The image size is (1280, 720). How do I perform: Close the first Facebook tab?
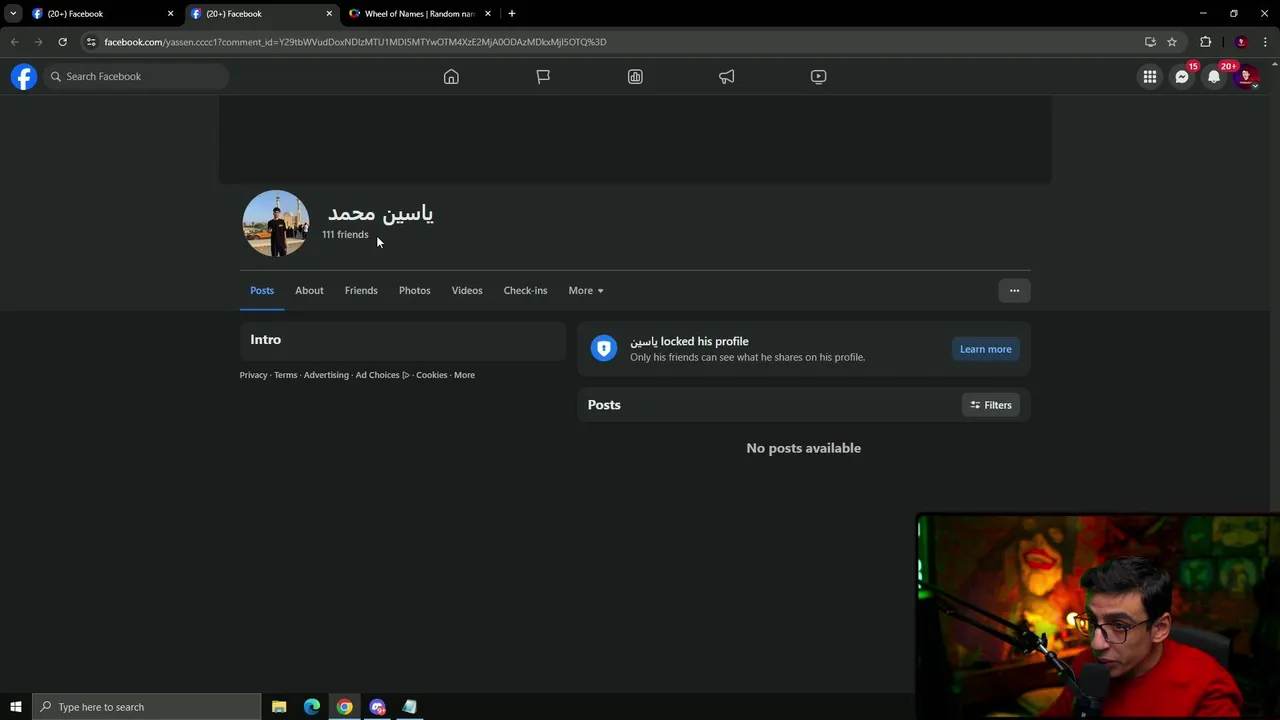[x=170, y=14]
